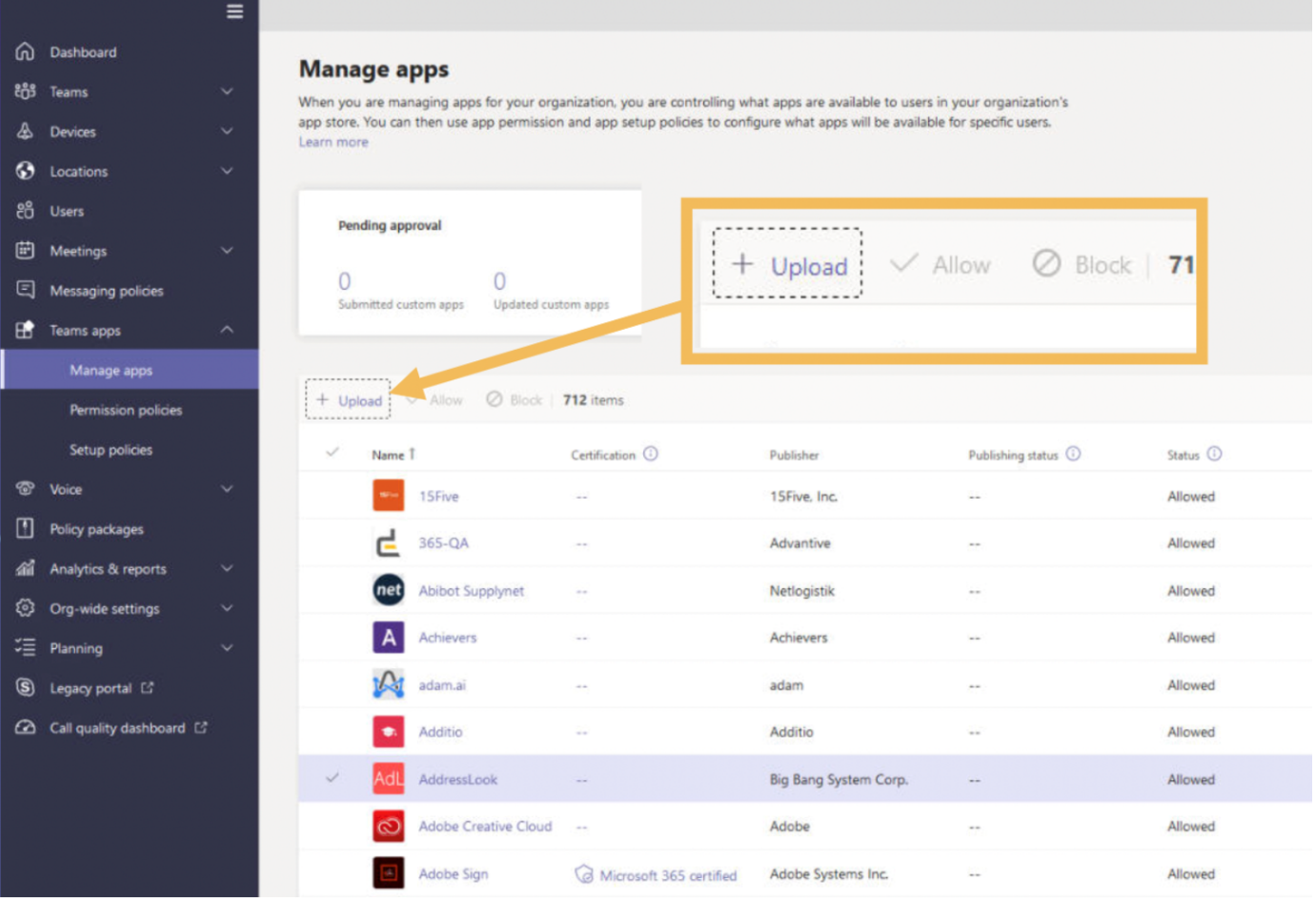Viewport: 1316px width, 900px height.
Task: Click the adam.ai app icon
Action: coord(389,685)
